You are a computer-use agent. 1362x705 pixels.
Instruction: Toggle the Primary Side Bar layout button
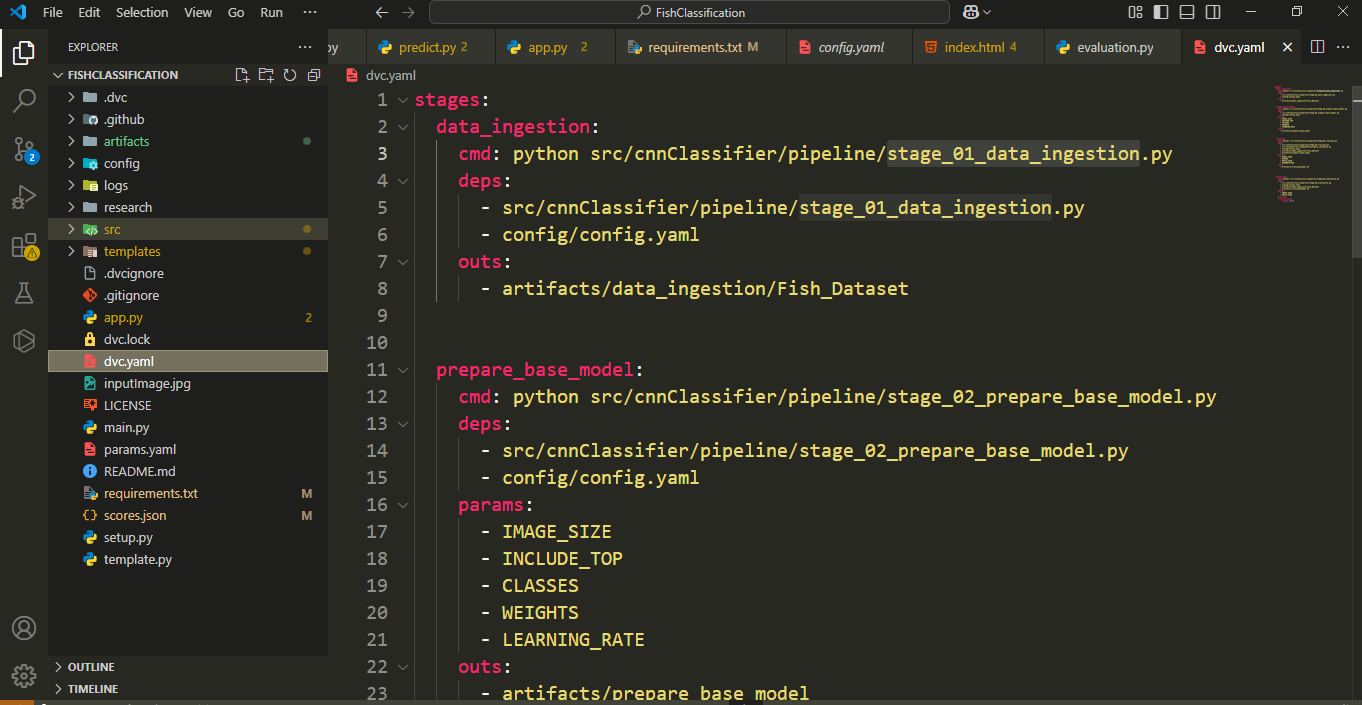coord(1161,12)
